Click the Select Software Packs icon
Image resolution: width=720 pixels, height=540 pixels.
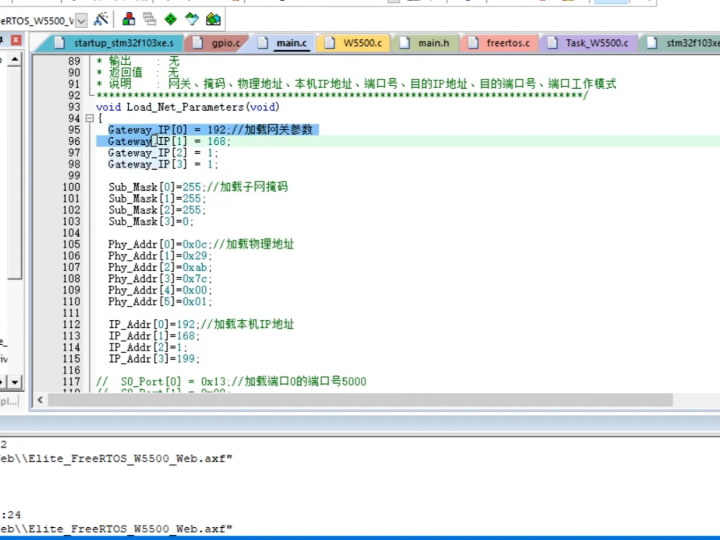pyautogui.click(x=192, y=19)
